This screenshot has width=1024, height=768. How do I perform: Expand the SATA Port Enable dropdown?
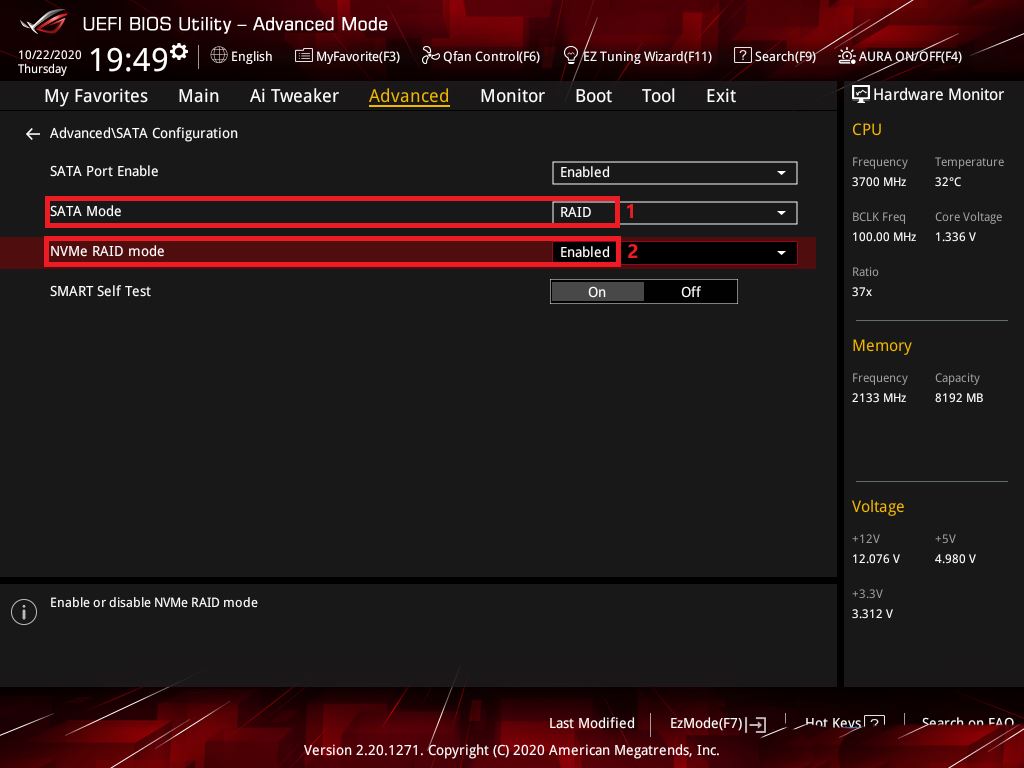(x=781, y=173)
